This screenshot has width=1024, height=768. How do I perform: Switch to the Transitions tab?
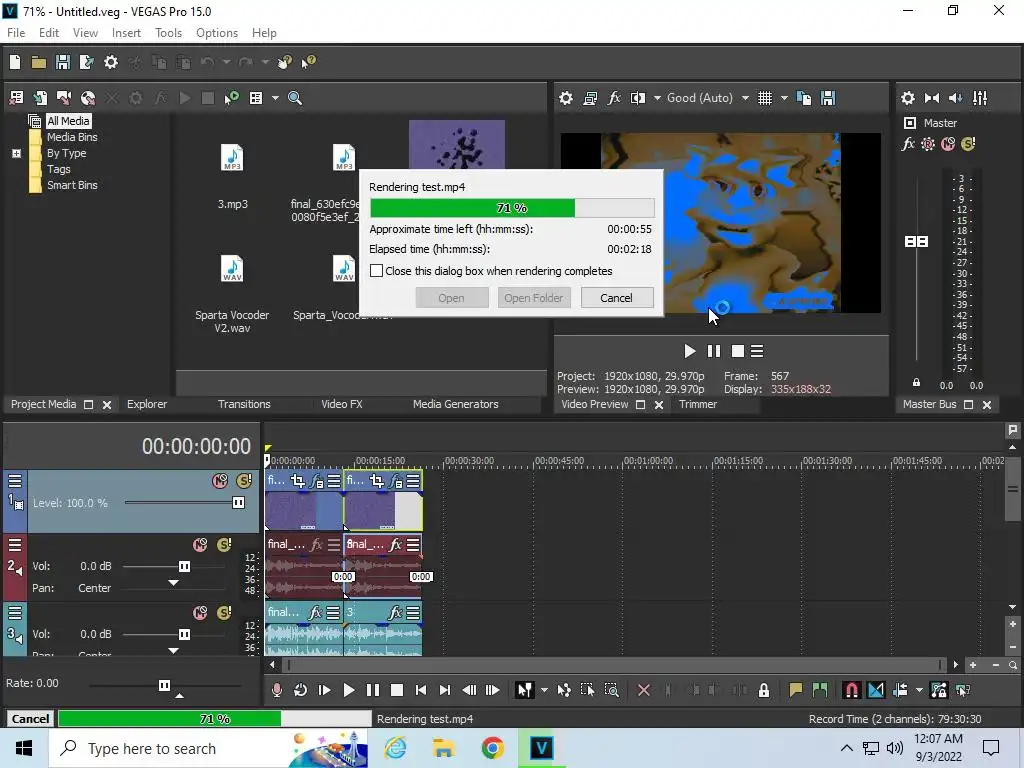(244, 404)
